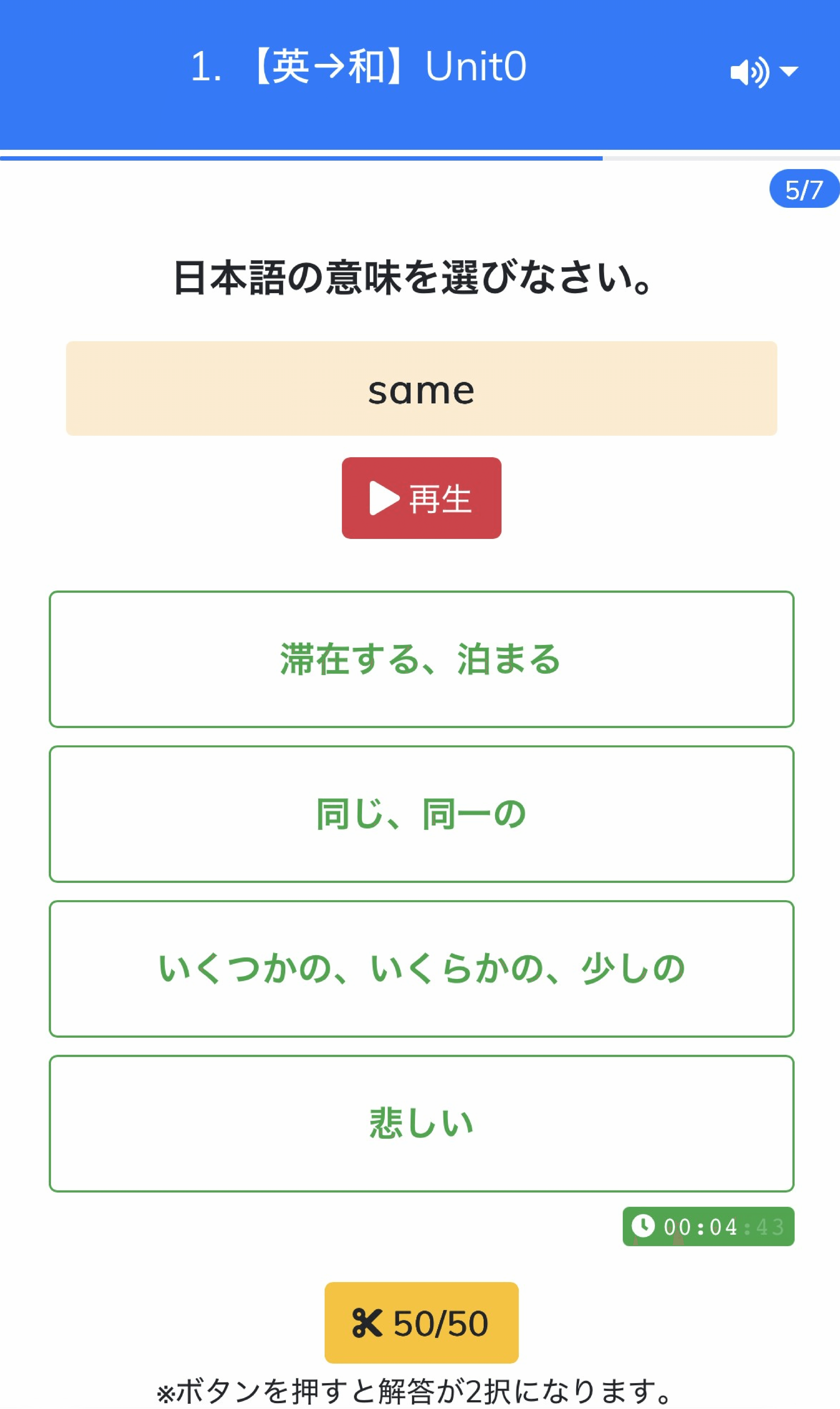Click the instruction 日本語の意味を選びなさい
The height and width of the screenshot is (1409, 840).
click(x=413, y=277)
